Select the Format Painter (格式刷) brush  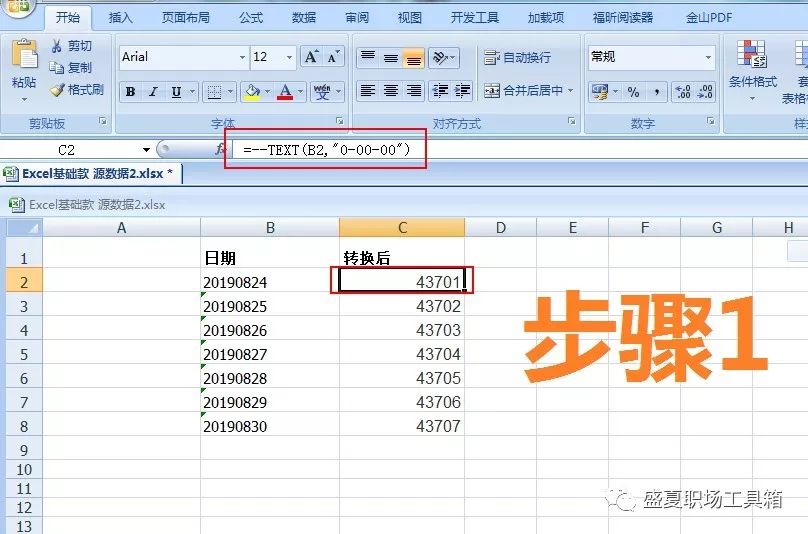(x=57, y=90)
